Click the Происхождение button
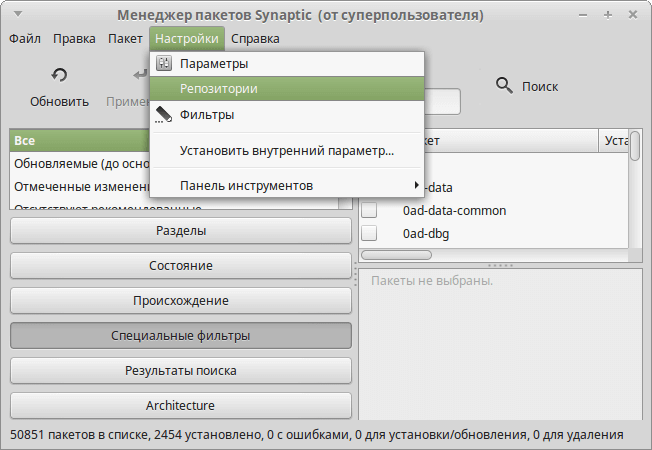652x450 pixels. coord(181,300)
